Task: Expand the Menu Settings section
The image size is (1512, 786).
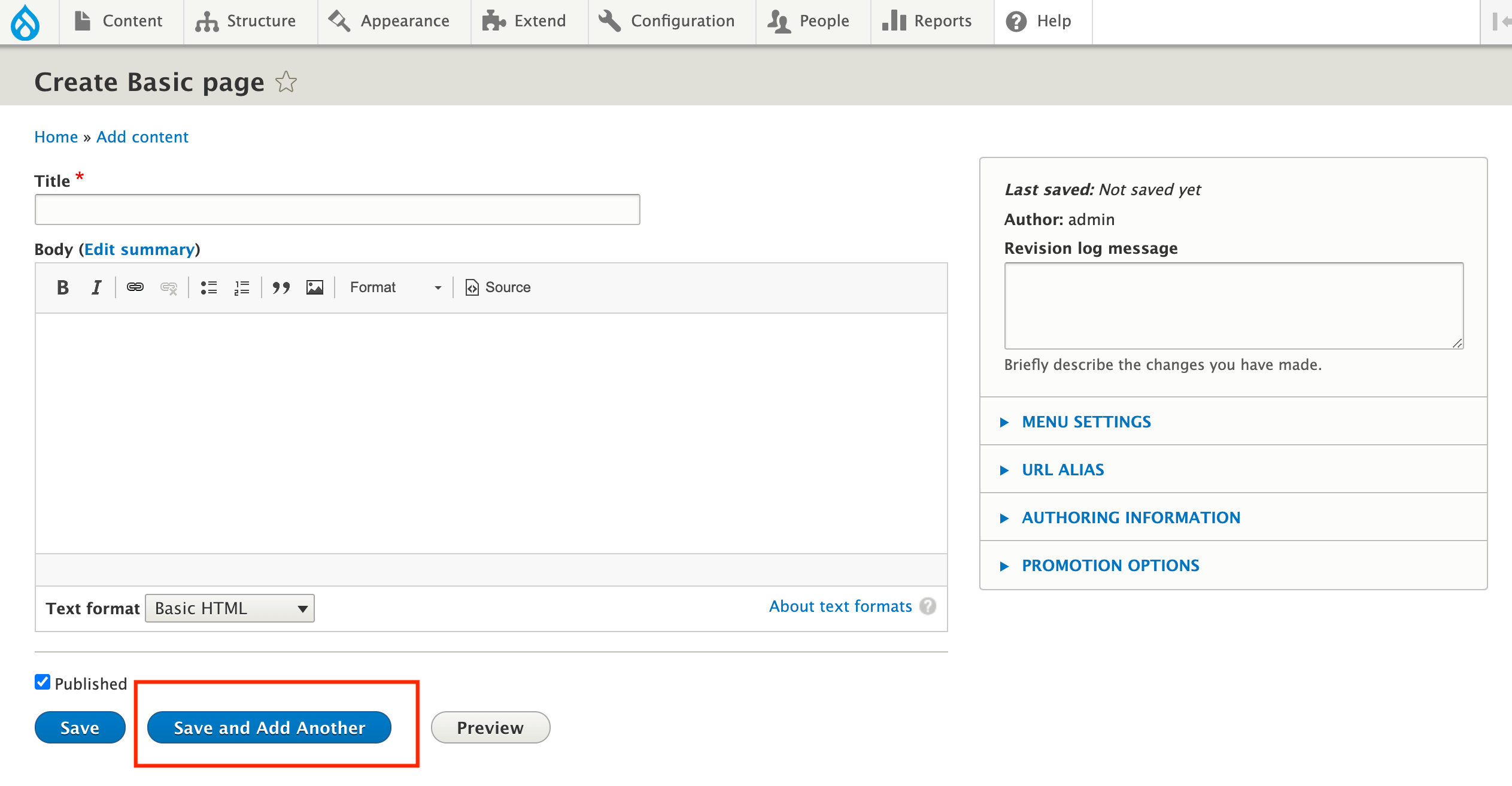Action: tap(1086, 422)
